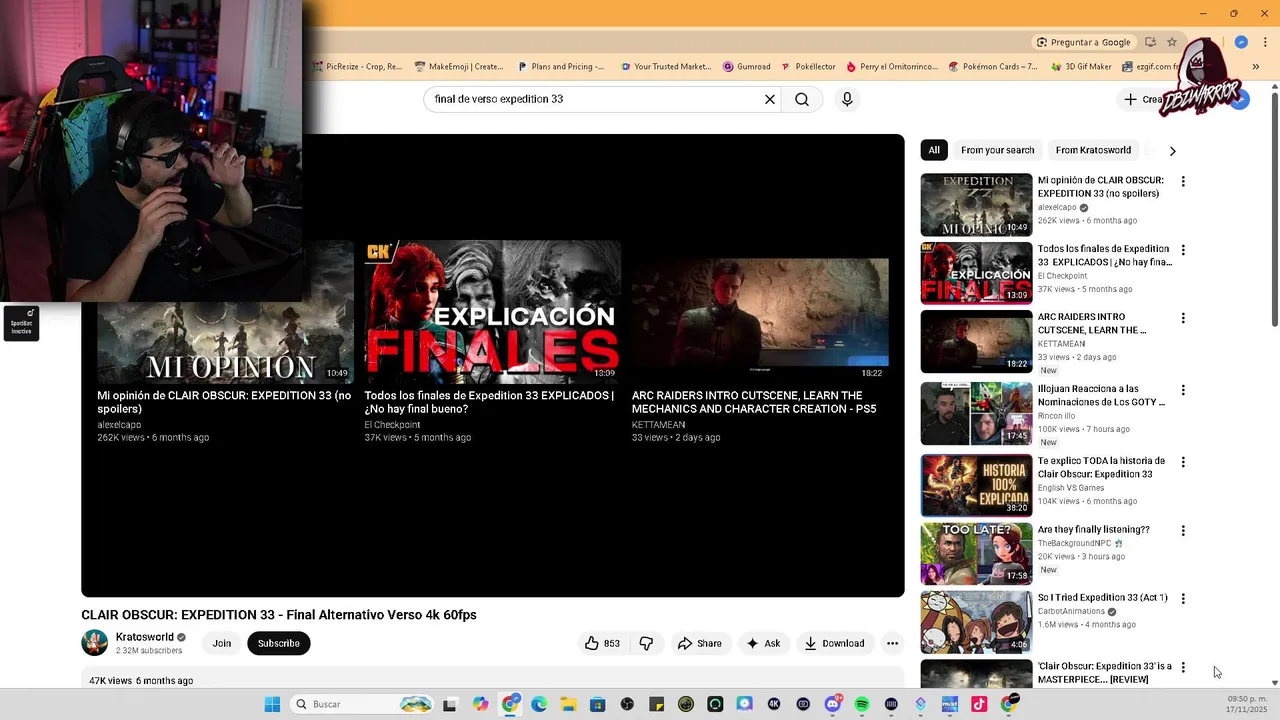
Task: Open the 4K downloader taskbar icon
Action: pyautogui.click(x=774, y=704)
